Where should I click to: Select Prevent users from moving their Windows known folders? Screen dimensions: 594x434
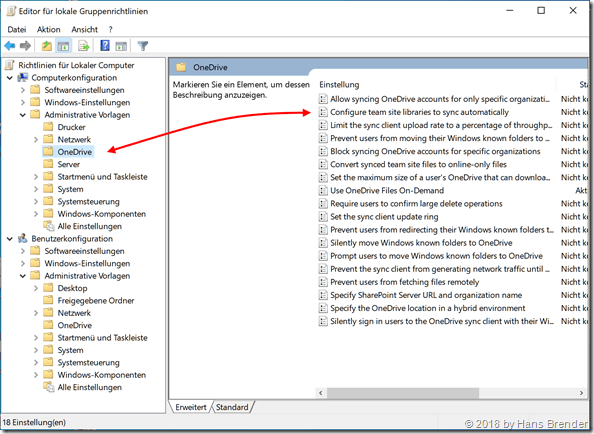point(440,138)
